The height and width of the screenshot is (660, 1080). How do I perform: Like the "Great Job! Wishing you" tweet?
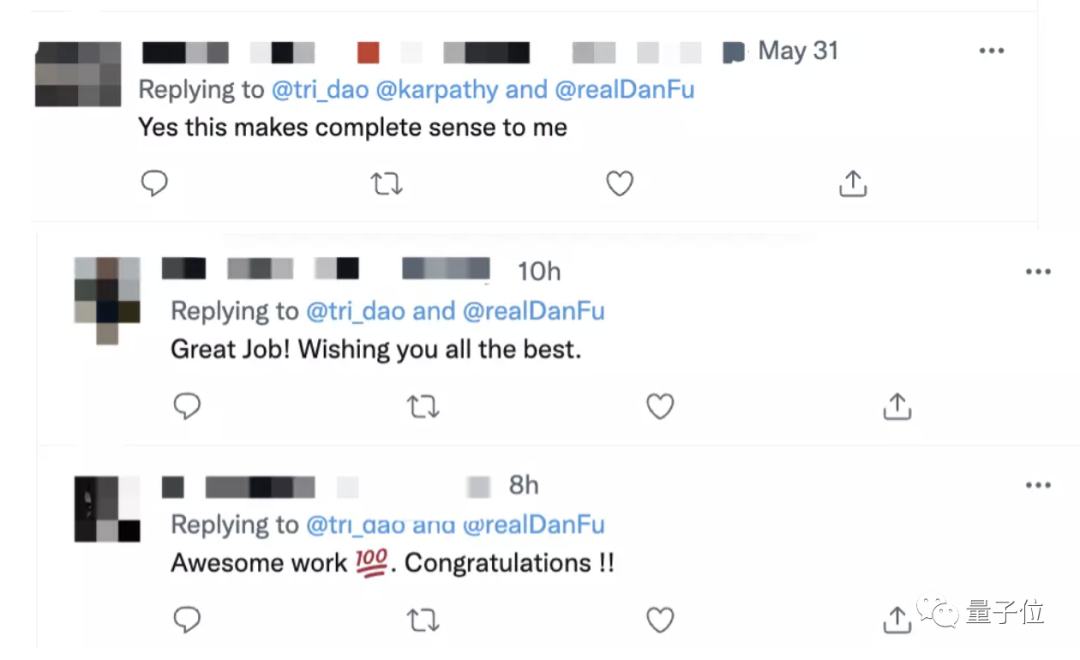tap(659, 406)
